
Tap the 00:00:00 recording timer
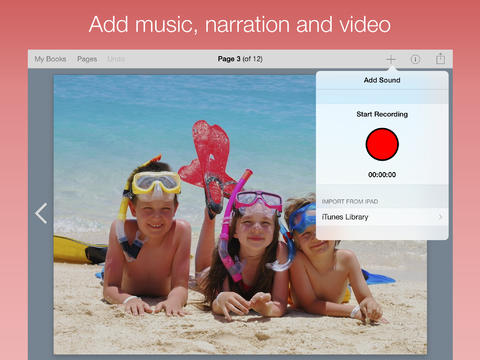[x=382, y=175]
